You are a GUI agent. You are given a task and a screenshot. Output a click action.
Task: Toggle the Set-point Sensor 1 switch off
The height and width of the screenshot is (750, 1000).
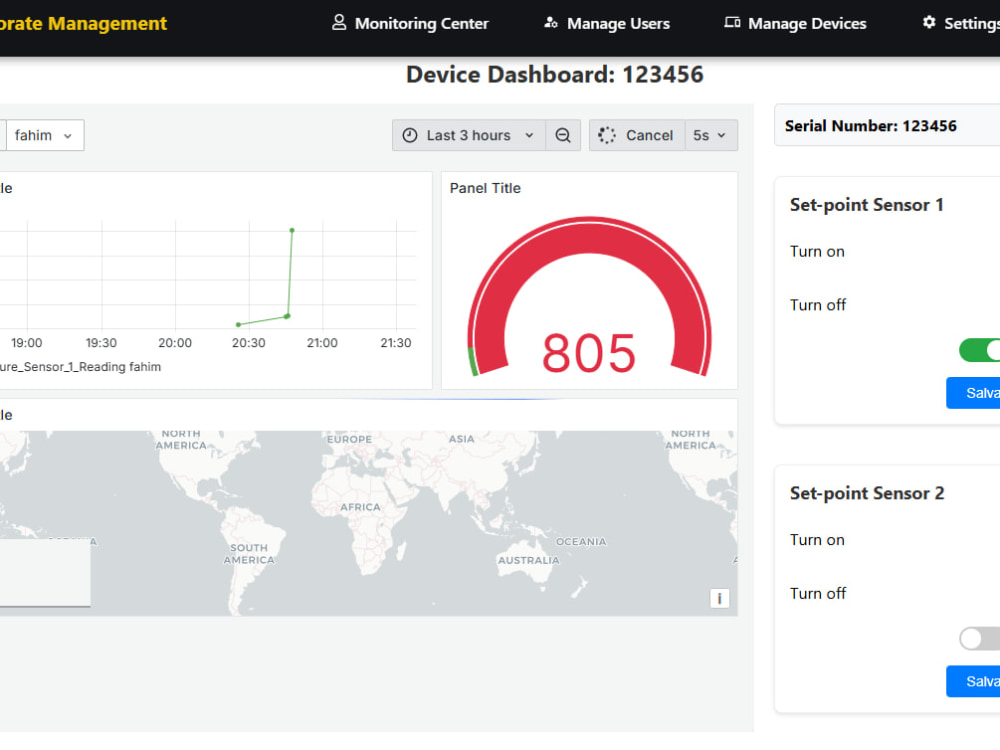pos(980,350)
